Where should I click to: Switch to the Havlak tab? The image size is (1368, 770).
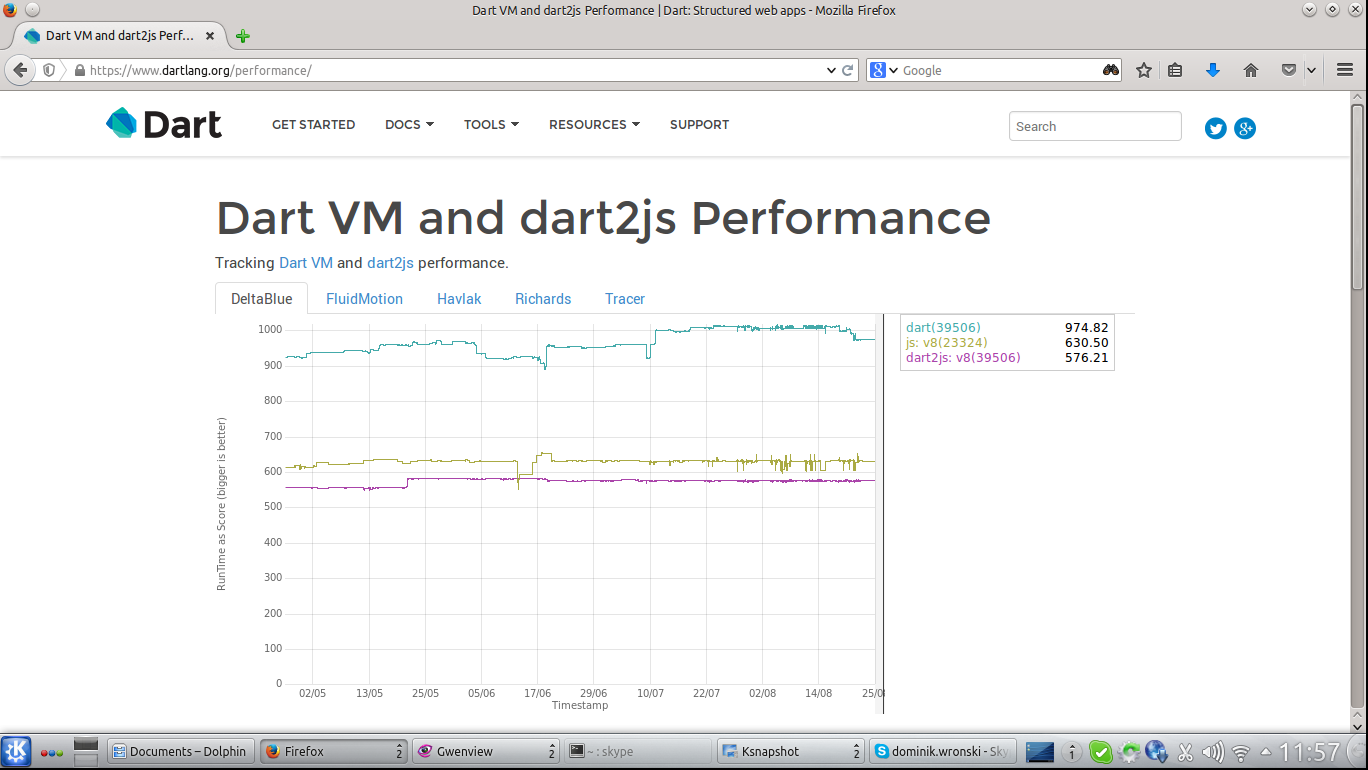pyautogui.click(x=459, y=299)
